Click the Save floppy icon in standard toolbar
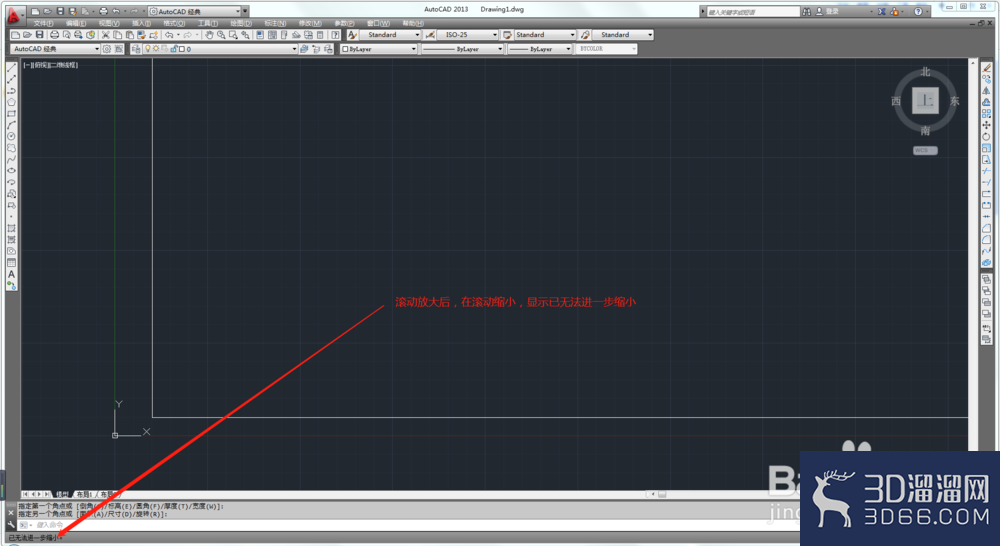Viewport: 1000px width, 546px height. [x=40, y=35]
